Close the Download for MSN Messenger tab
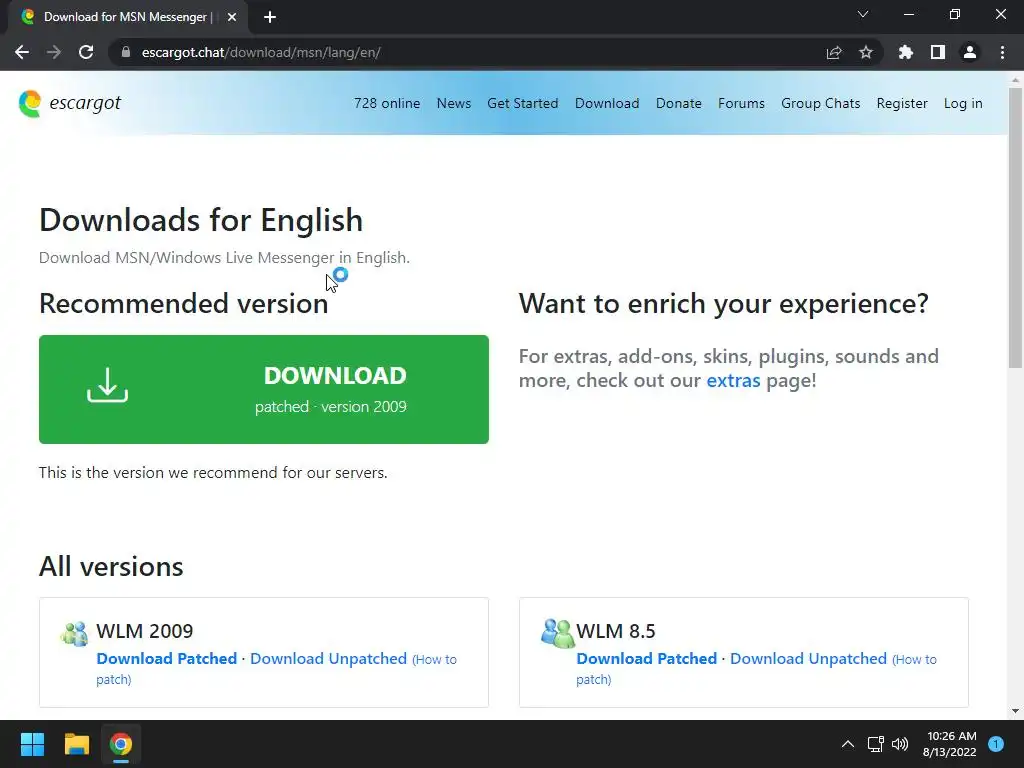 coord(232,17)
